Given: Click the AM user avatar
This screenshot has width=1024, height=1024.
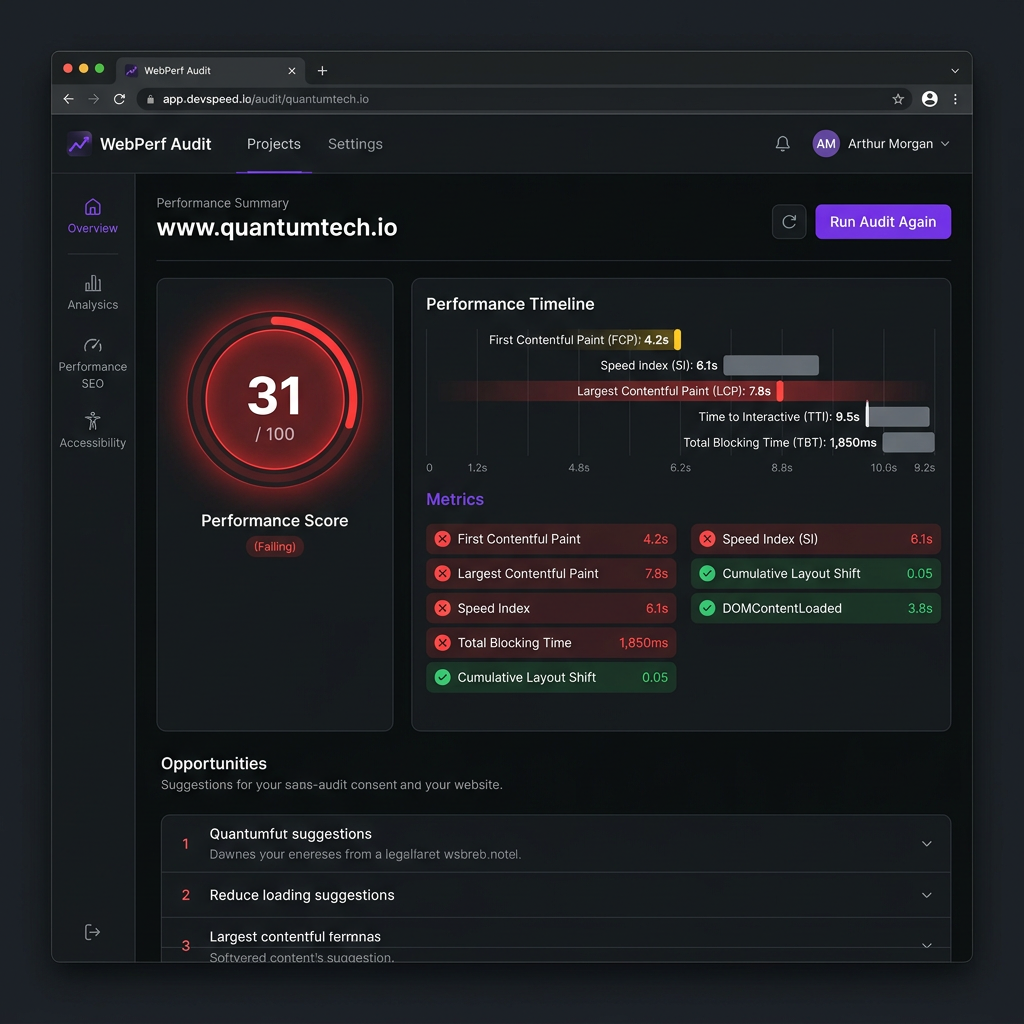Looking at the screenshot, I should coord(825,144).
